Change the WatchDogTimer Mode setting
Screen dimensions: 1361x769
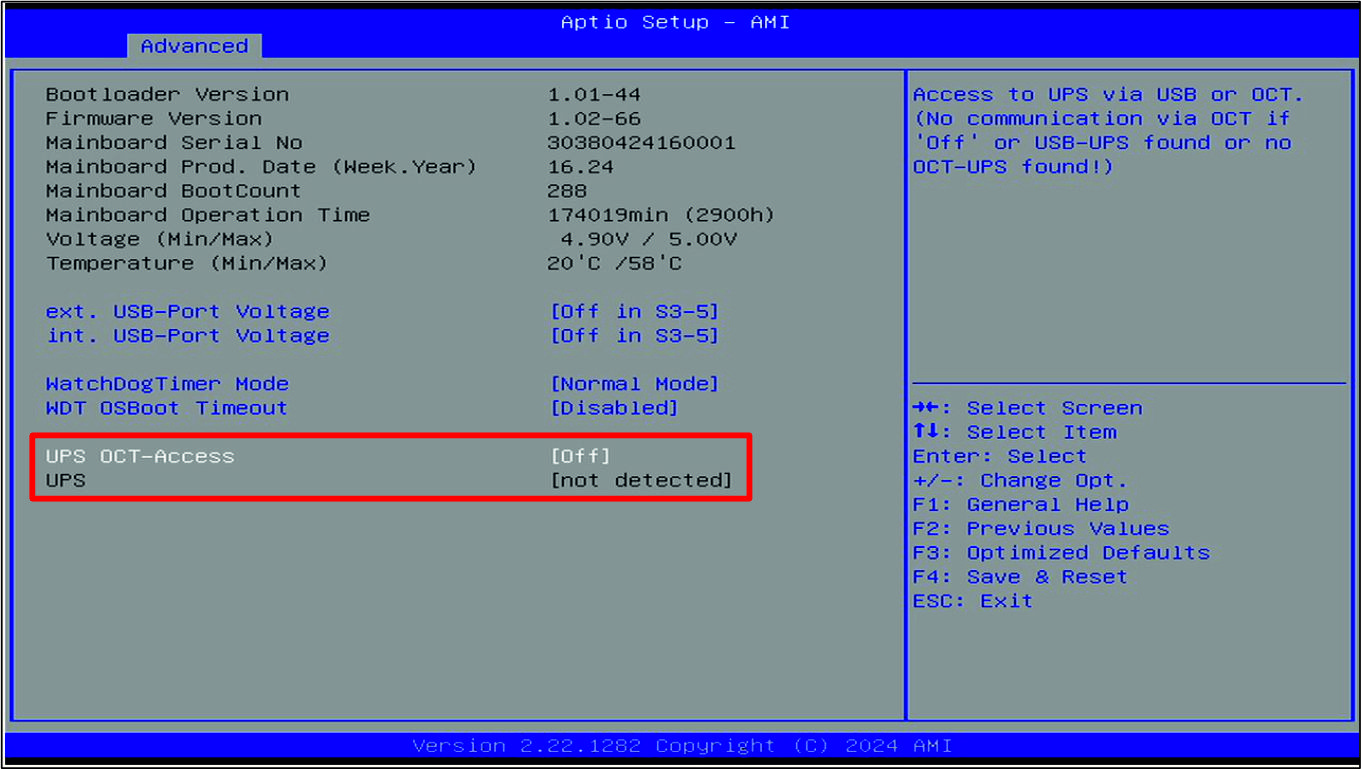(166, 383)
